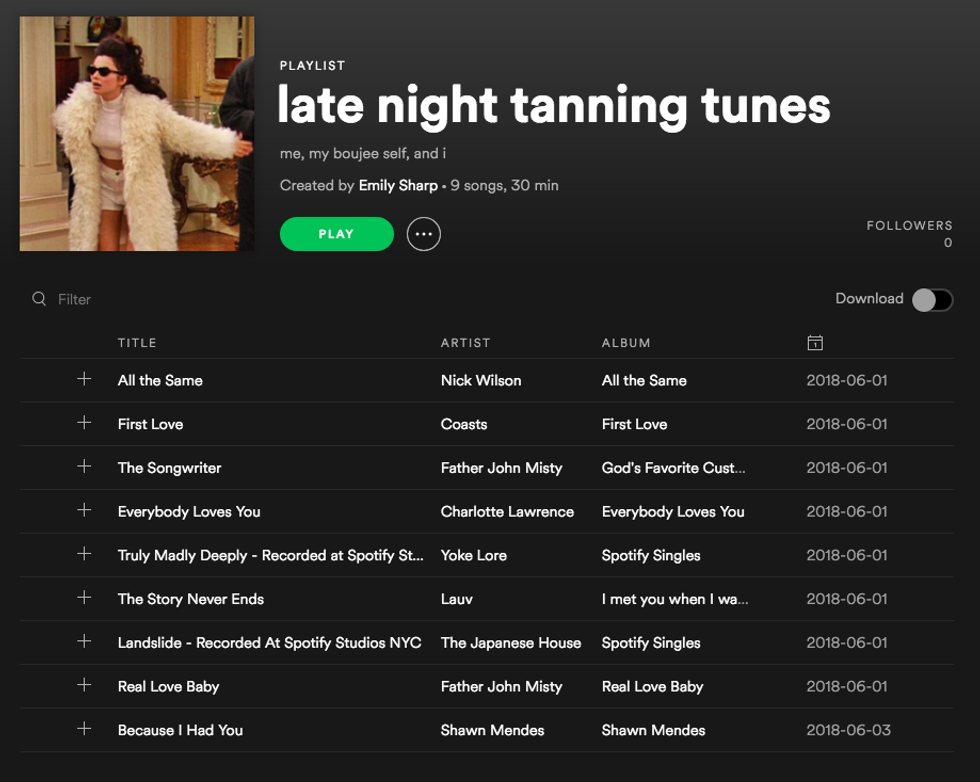Click the plus icon next to The Songwriter
This screenshot has width=980, height=782.
click(x=84, y=467)
